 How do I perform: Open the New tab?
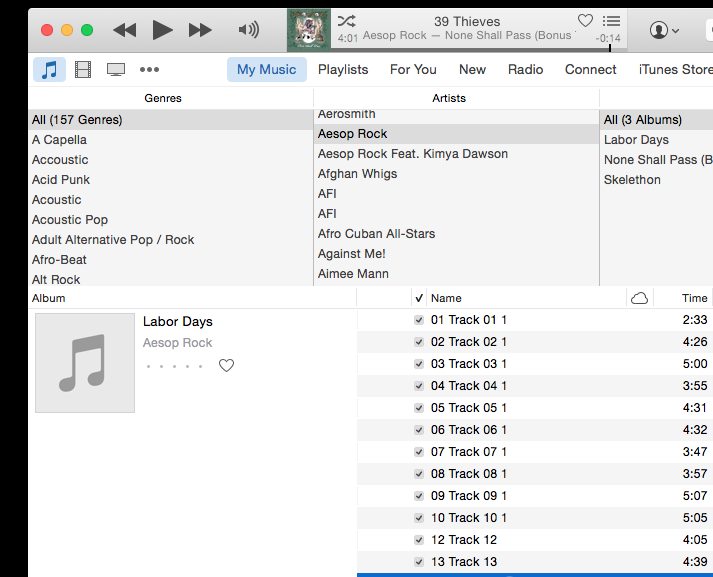(x=472, y=70)
